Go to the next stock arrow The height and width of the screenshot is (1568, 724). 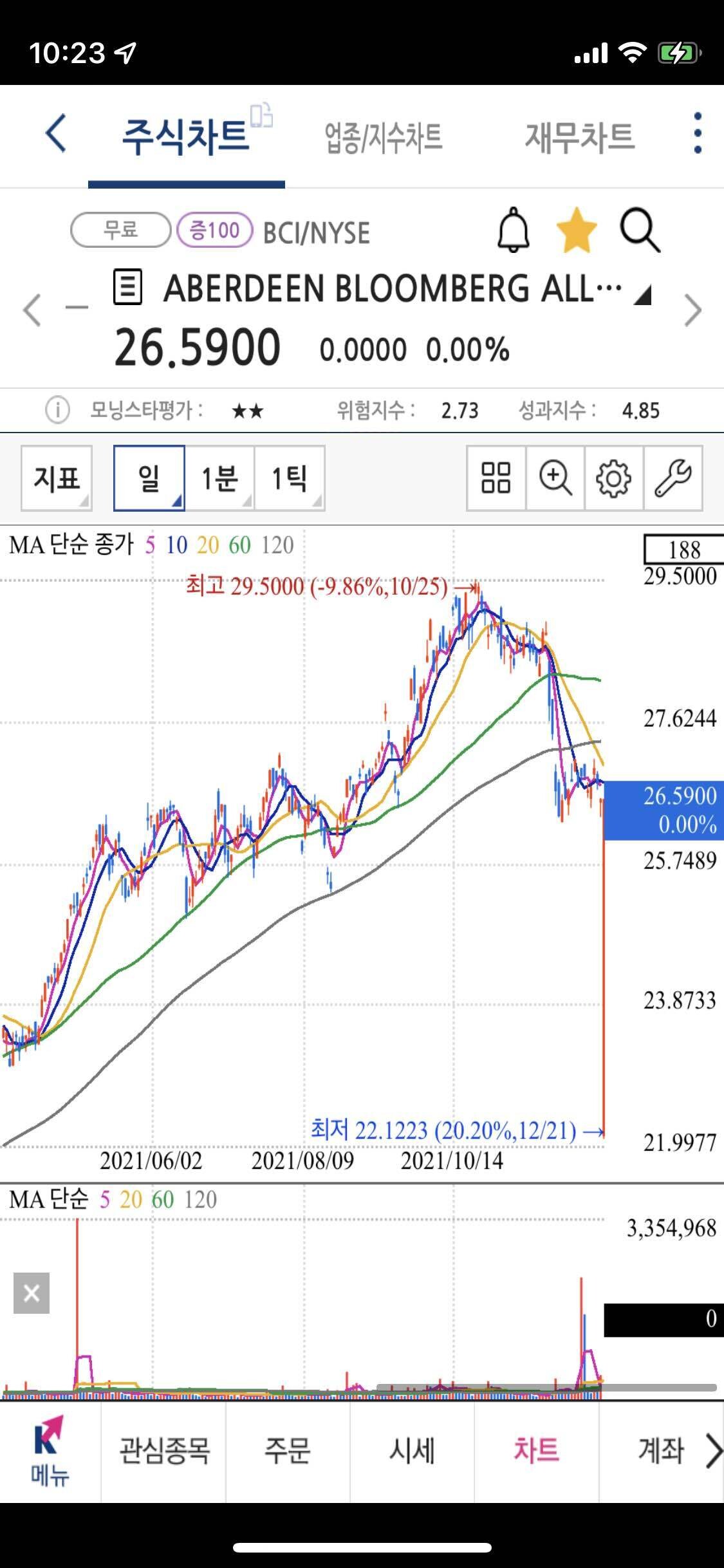tap(692, 310)
